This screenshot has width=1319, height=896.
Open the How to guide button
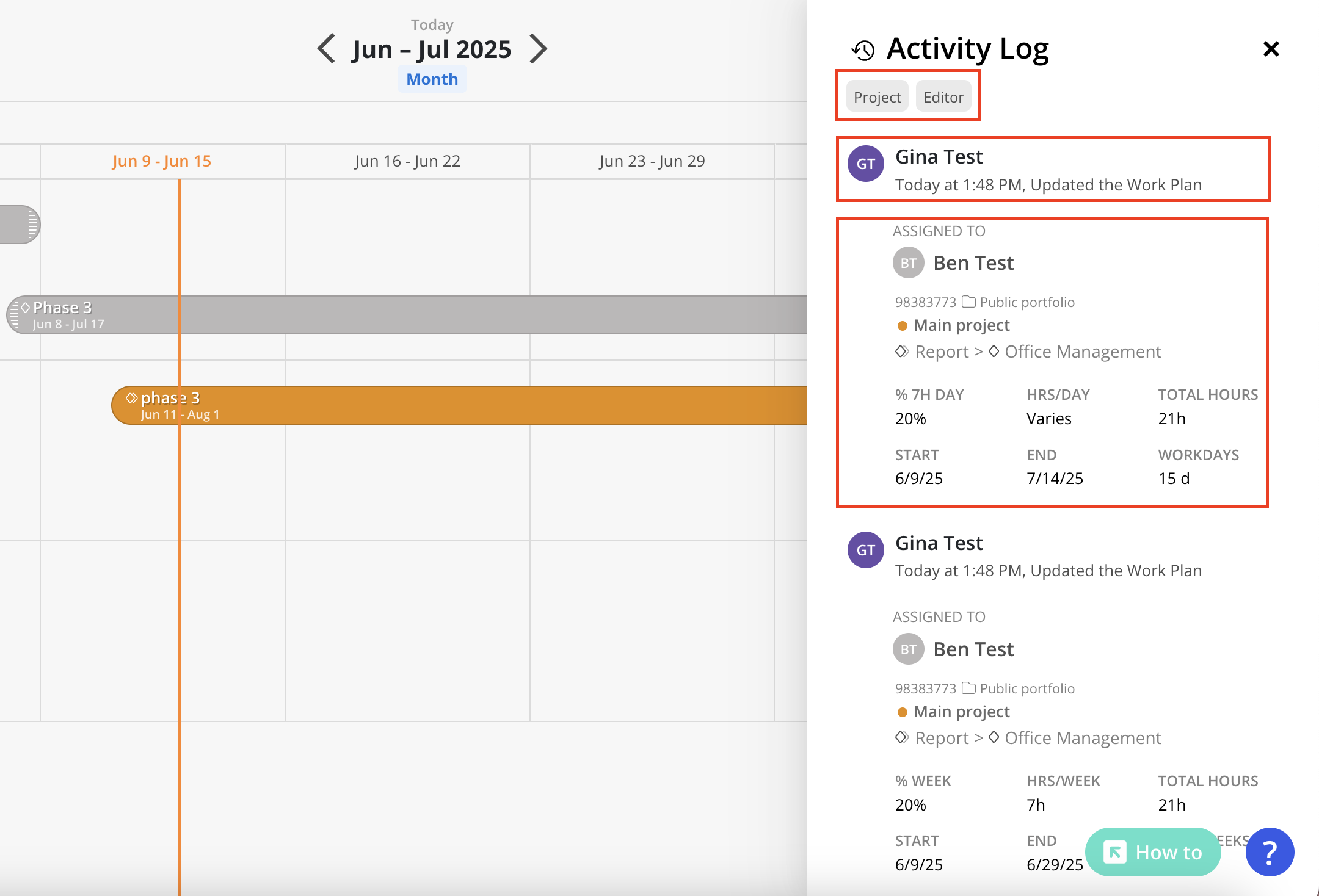pos(1152,852)
